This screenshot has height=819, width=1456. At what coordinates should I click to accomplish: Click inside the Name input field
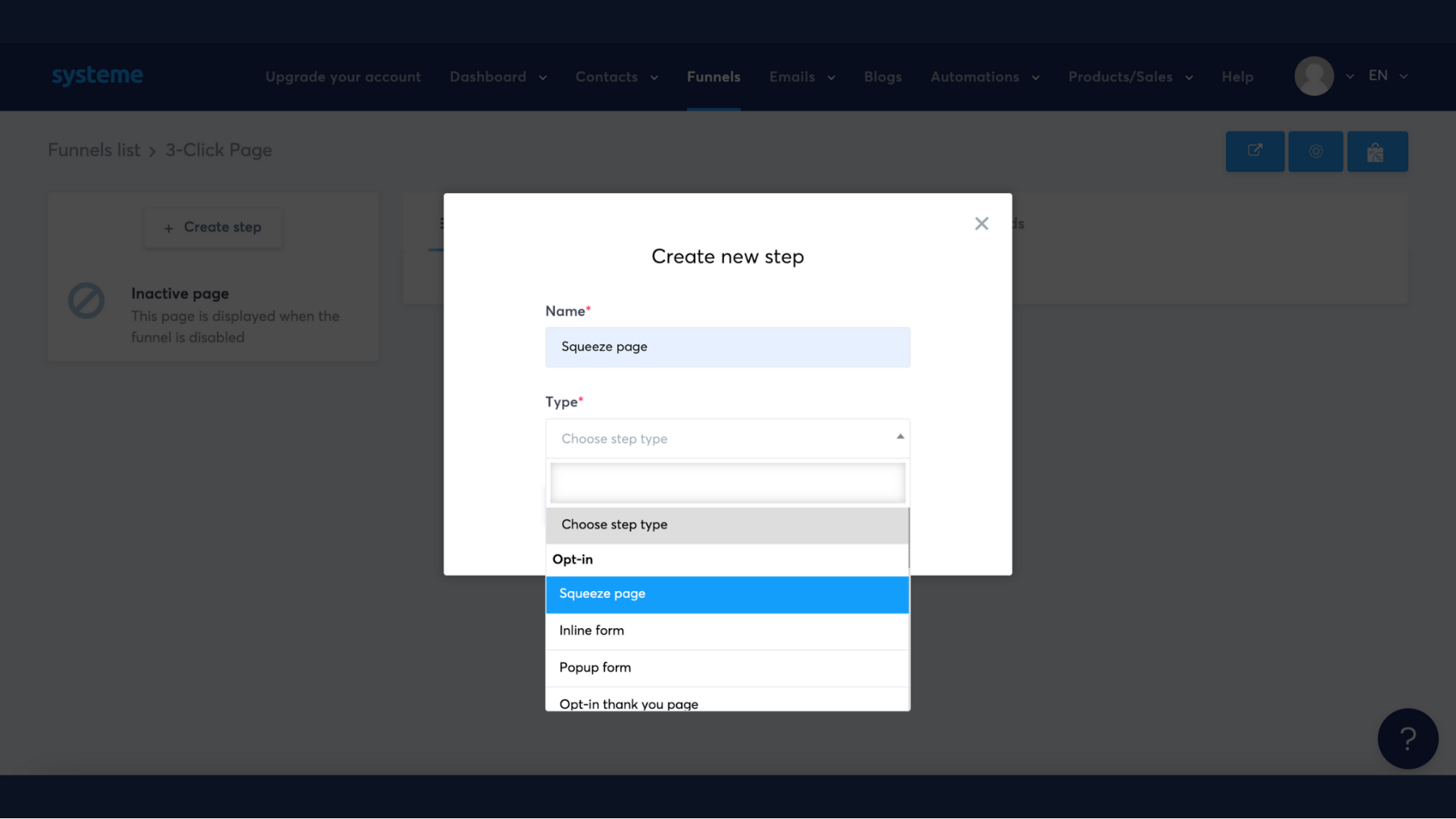727,347
